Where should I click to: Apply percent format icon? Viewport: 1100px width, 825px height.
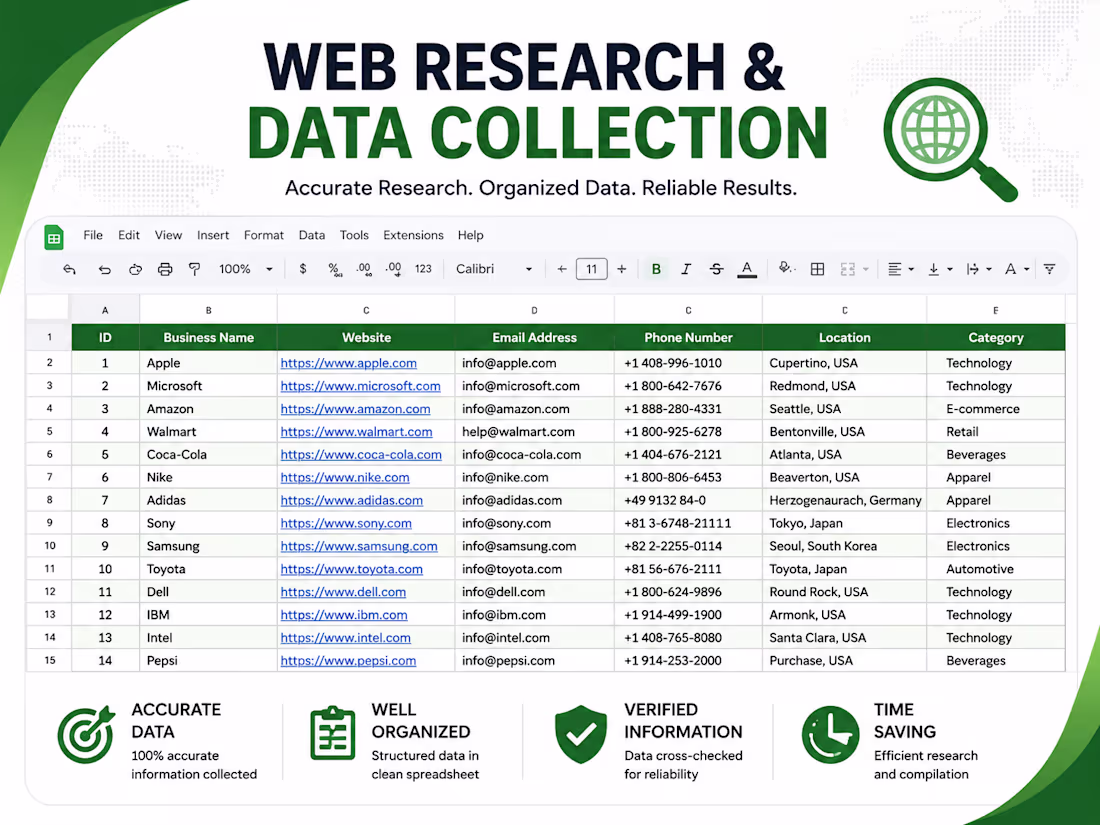point(334,269)
